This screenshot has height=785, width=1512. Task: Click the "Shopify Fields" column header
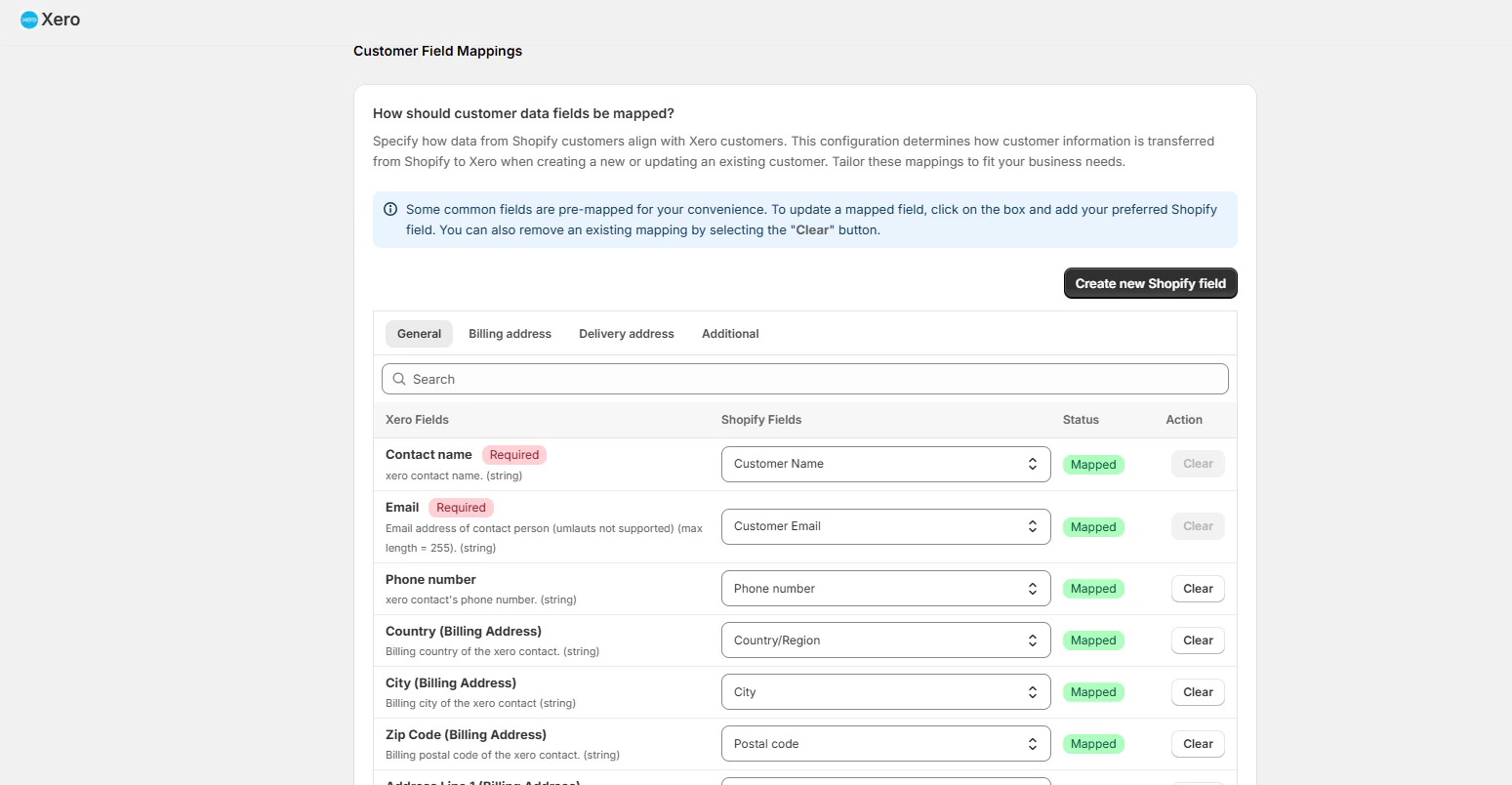(761, 420)
